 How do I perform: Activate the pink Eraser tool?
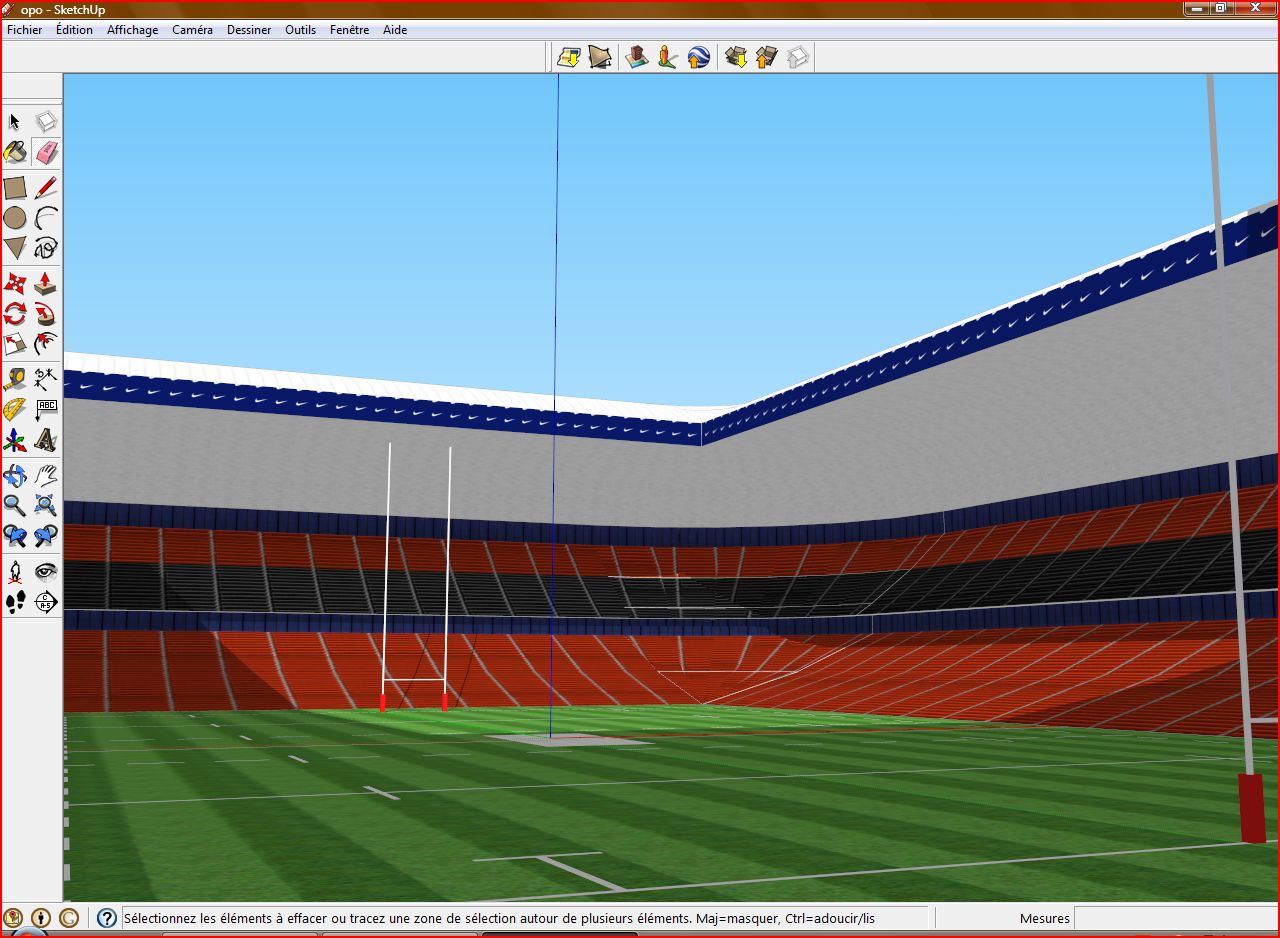pyautogui.click(x=46, y=152)
